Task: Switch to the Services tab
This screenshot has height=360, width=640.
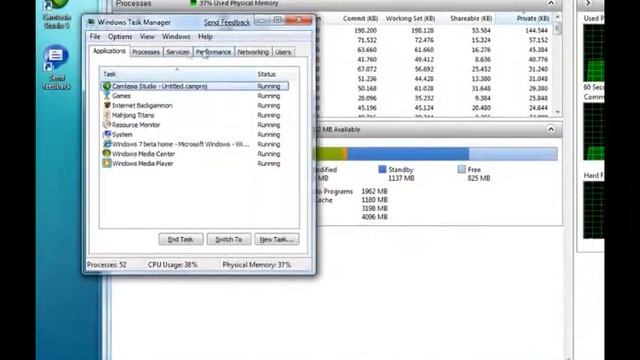Action: (178, 52)
